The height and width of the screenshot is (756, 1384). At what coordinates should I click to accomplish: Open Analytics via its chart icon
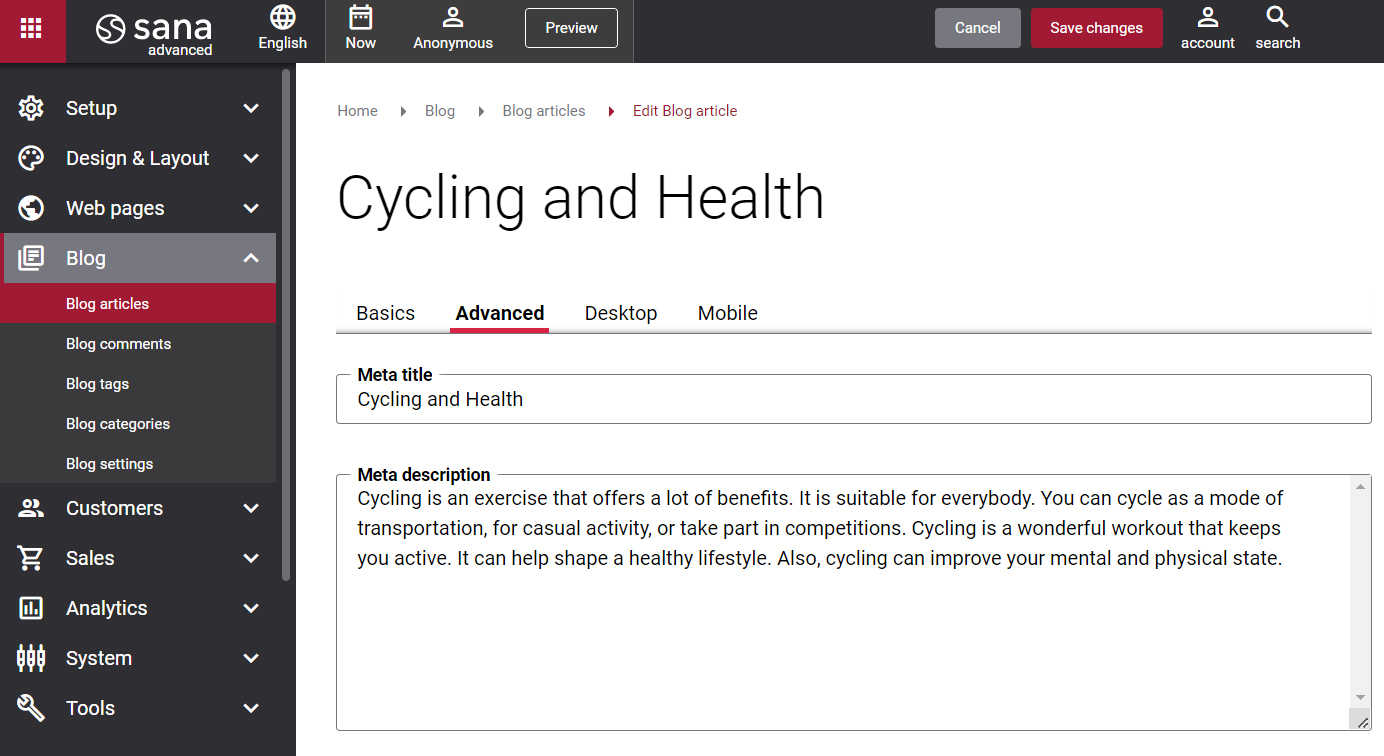tap(30, 608)
